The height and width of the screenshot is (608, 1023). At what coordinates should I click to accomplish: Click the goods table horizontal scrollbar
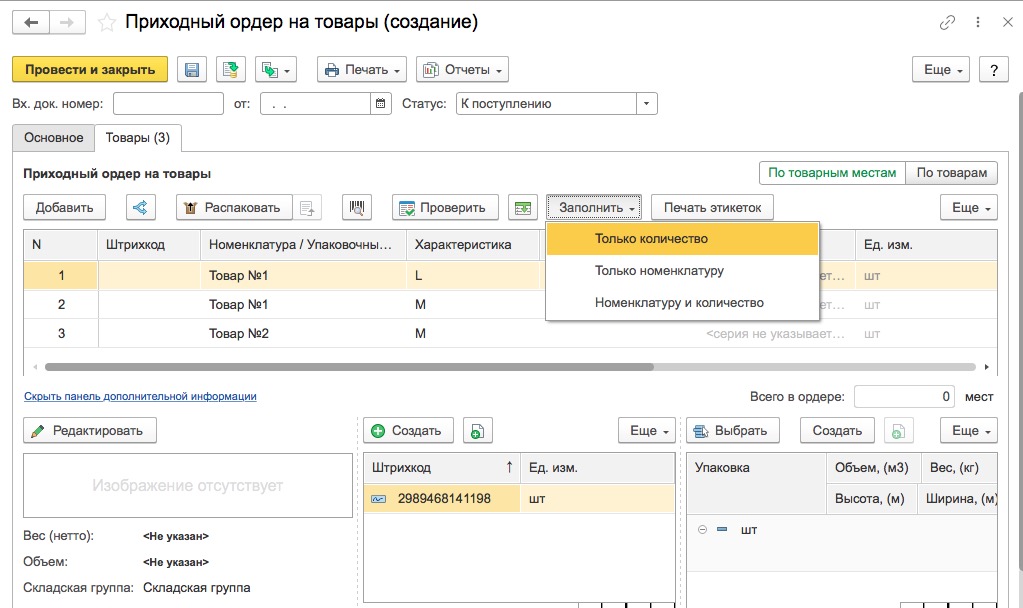pos(349,367)
